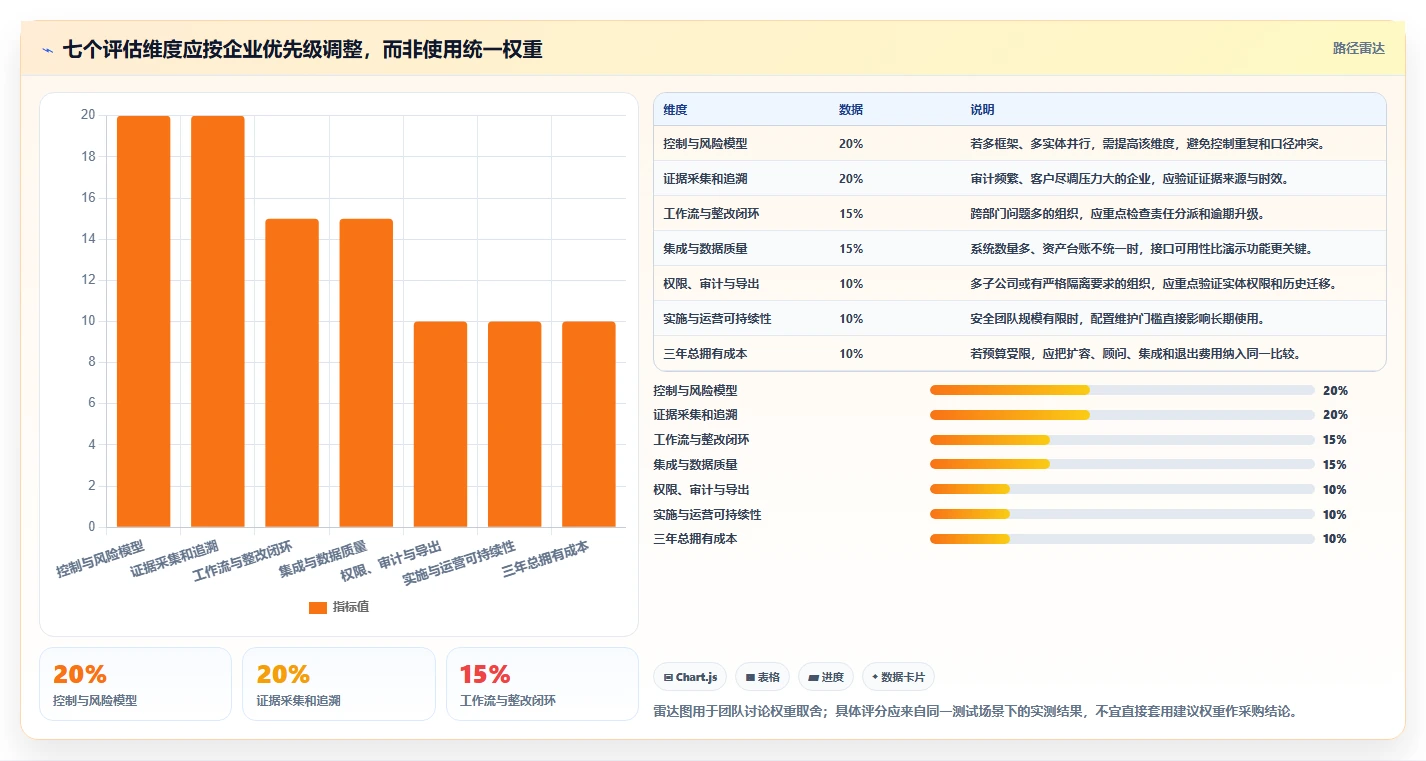Image resolution: width=1426 pixels, height=761 pixels.
Task: Click the 工作流与整改闭环 chart bar
Action: (292, 373)
